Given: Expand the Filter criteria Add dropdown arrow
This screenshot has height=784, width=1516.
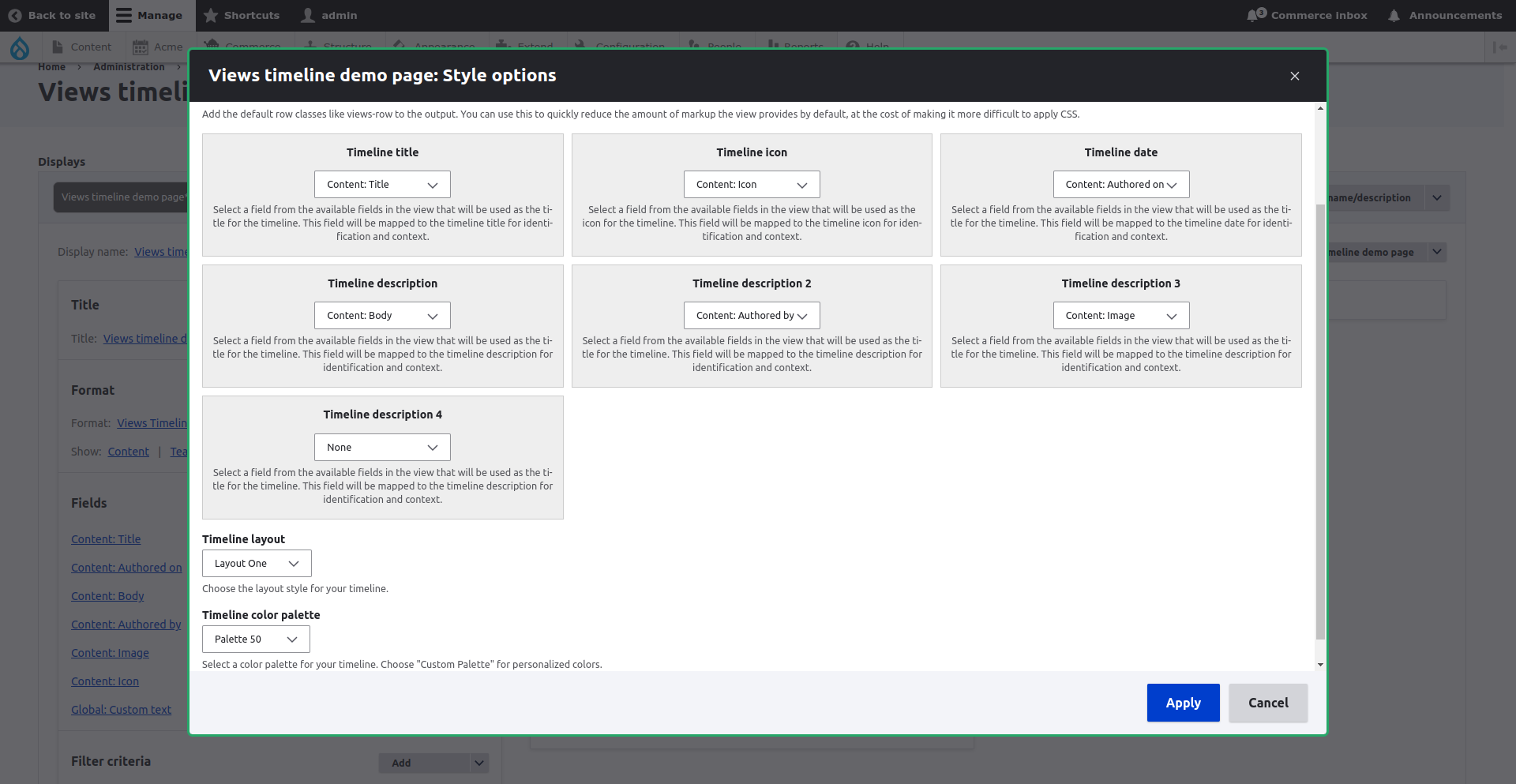Looking at the screenshot, I should tap(479, 763).
